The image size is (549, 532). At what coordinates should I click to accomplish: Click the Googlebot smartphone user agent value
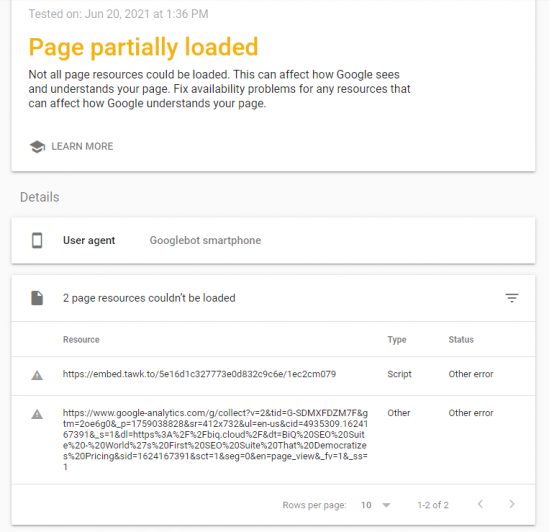(205, 240)
